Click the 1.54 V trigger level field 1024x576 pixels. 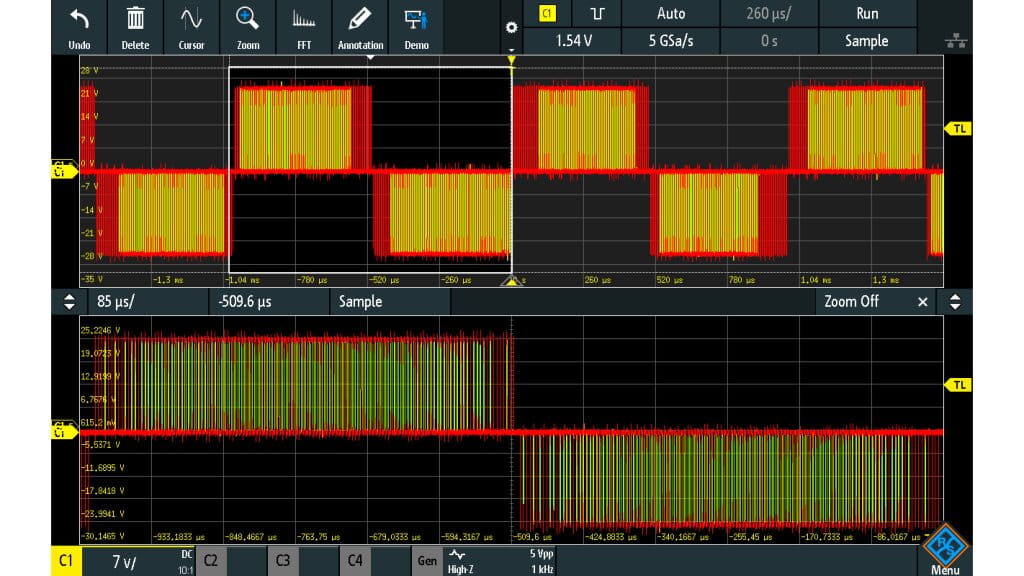coord(574,41)
